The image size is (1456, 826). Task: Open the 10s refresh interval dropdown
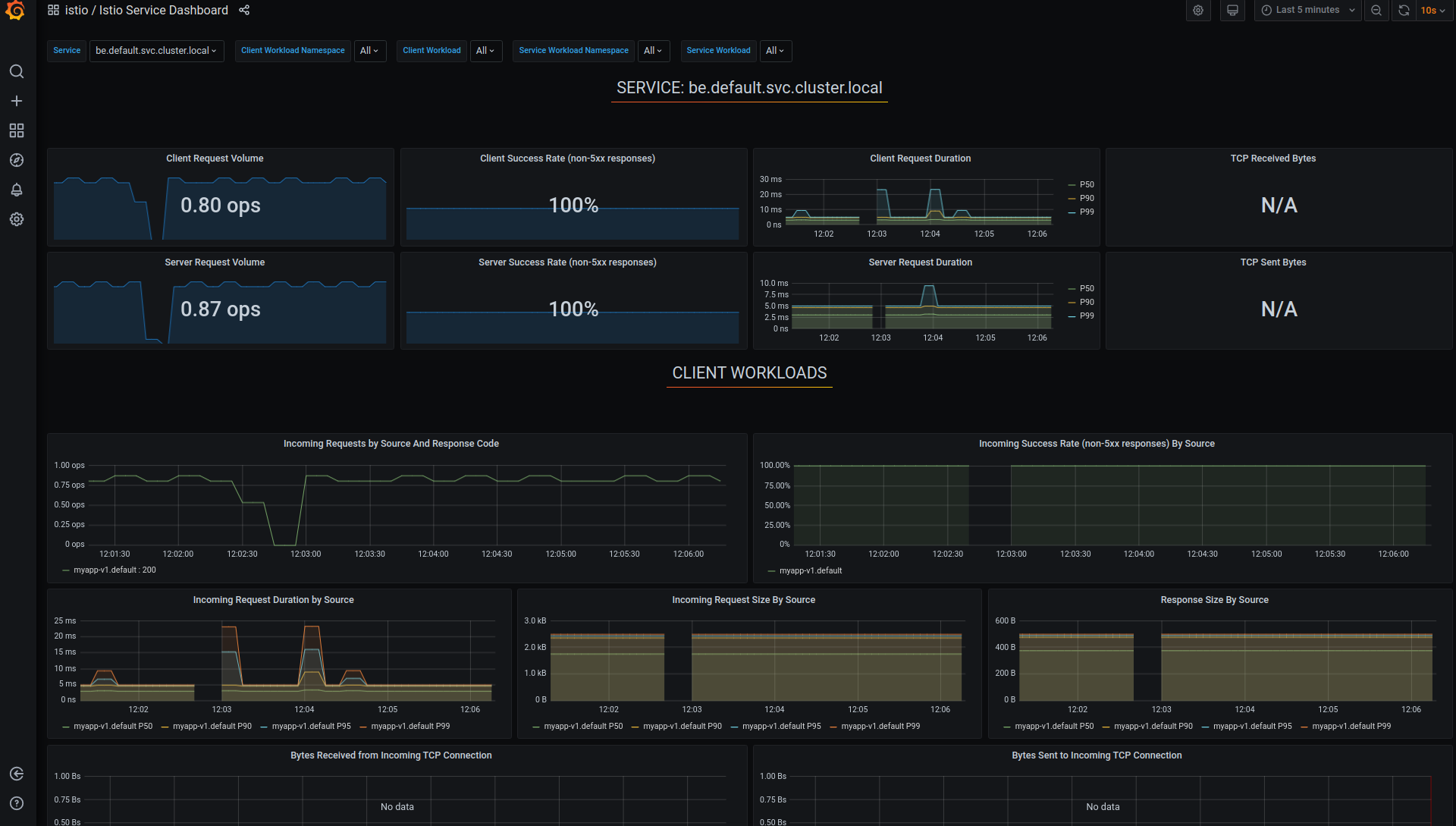(1432, 11)
